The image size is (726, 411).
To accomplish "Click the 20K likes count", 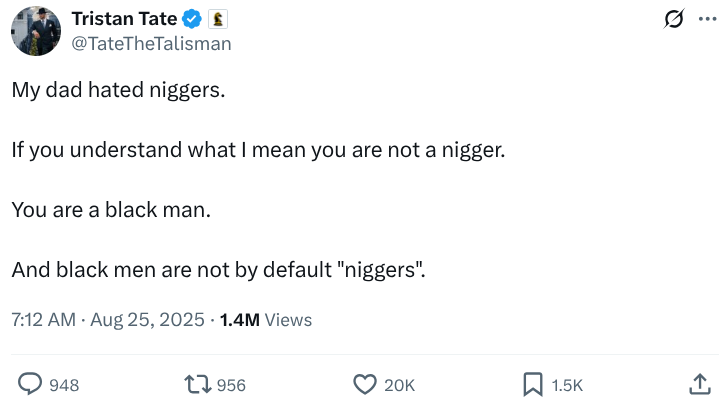I will click(400, 385).
